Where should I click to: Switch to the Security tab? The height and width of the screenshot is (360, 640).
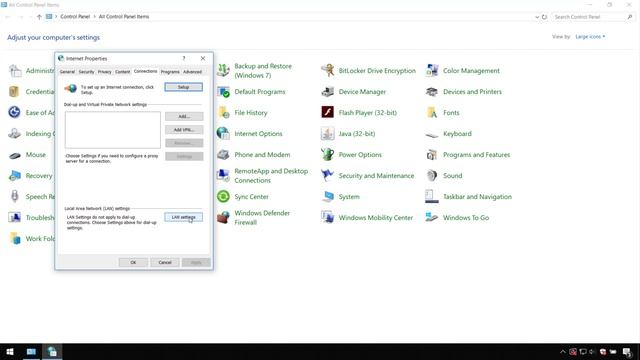(86, 72)
